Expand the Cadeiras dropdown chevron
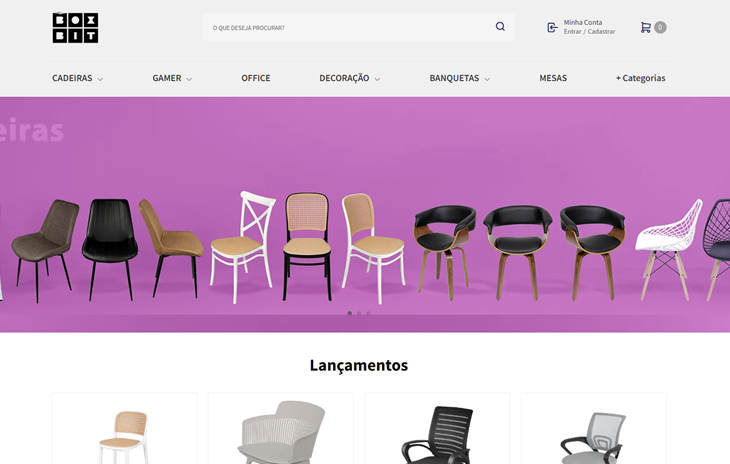 [x=100, y=79]
